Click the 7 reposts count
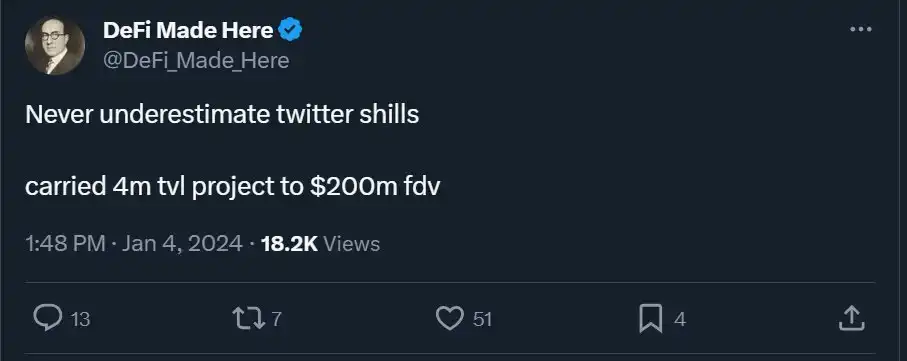 coord(276,319)
